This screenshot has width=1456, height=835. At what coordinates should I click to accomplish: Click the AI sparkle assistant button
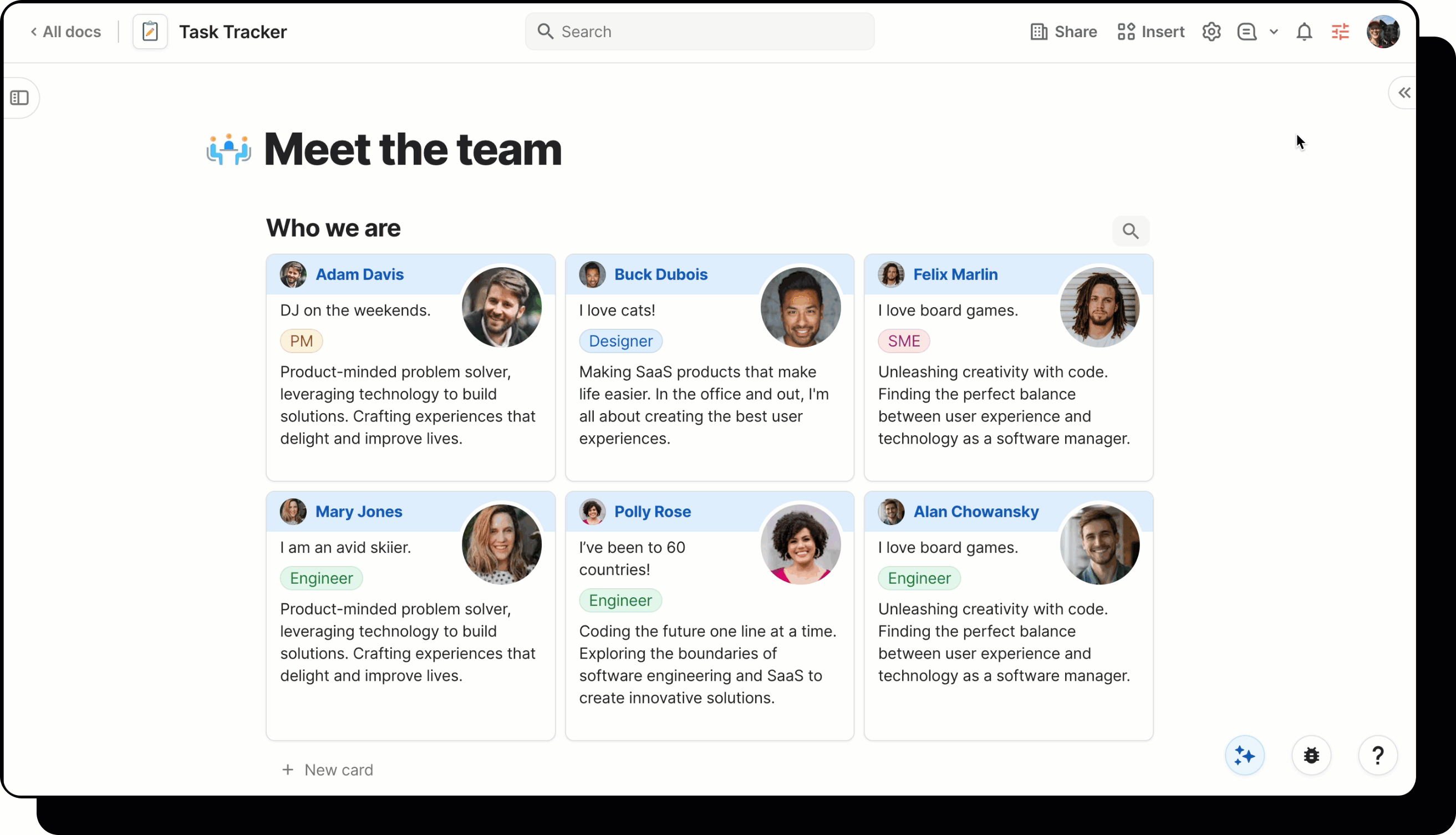click(x=1244, y=755)
